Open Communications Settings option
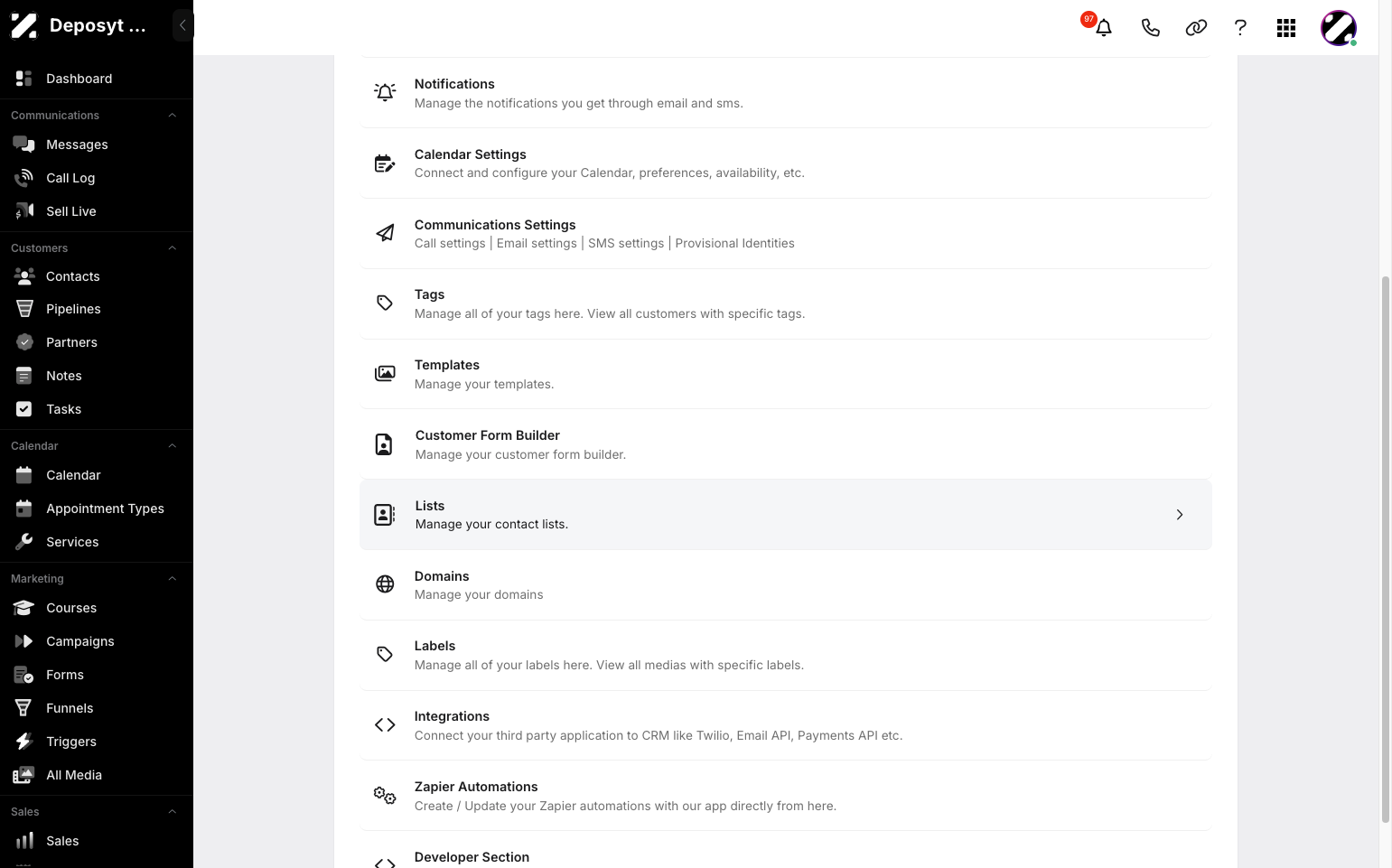The image size is (1392, 868). point(785,234)
